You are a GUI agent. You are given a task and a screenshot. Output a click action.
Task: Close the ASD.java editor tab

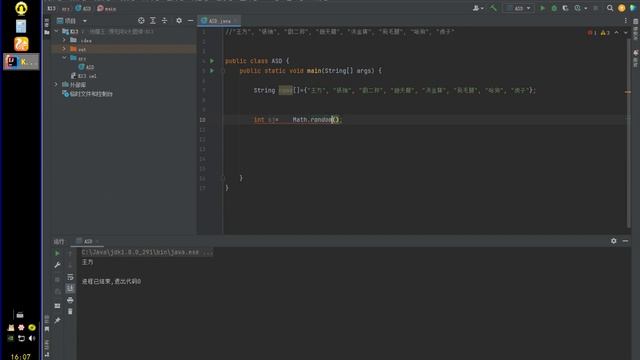236,21
